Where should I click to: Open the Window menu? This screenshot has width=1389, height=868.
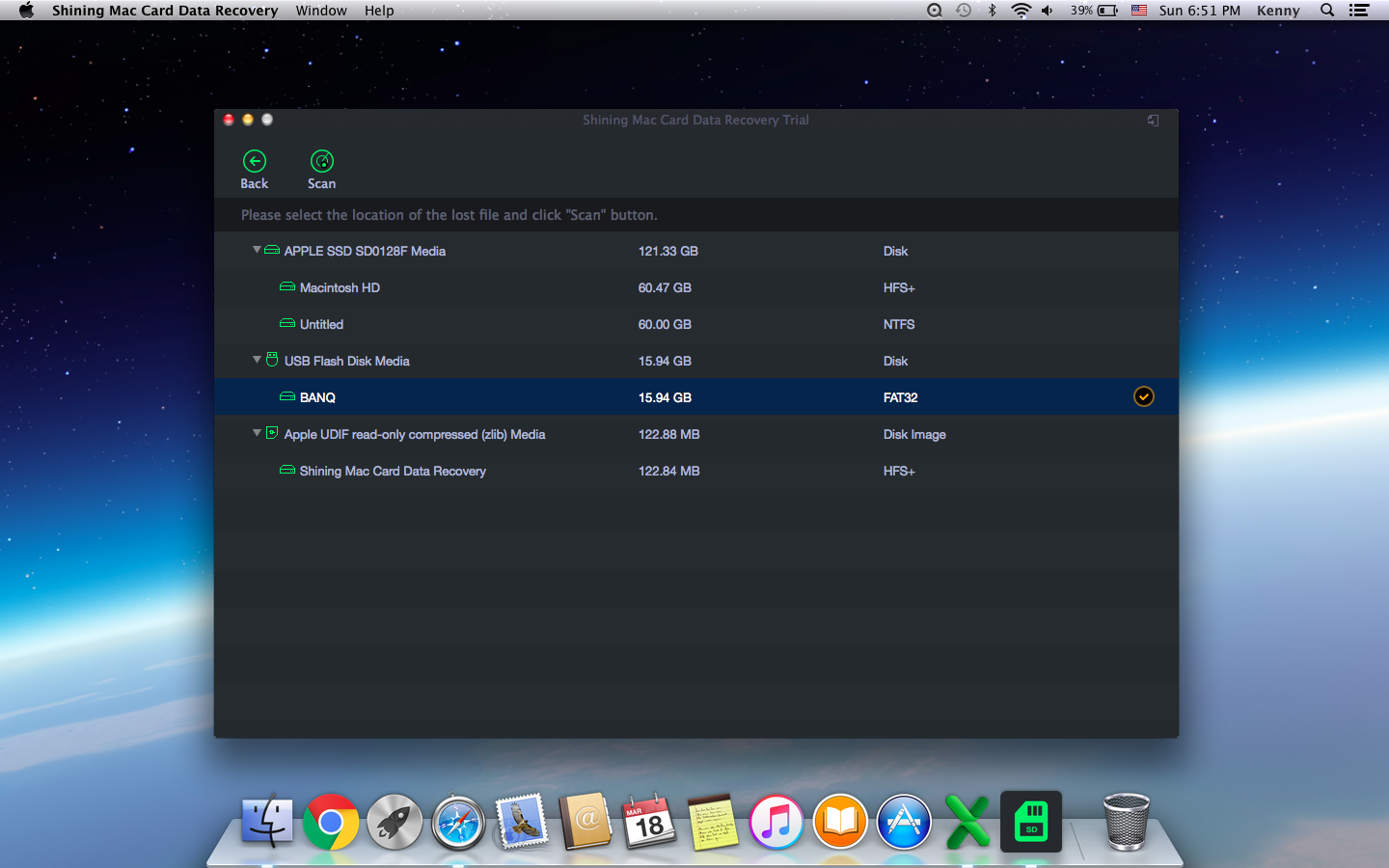tap(321, 11)
